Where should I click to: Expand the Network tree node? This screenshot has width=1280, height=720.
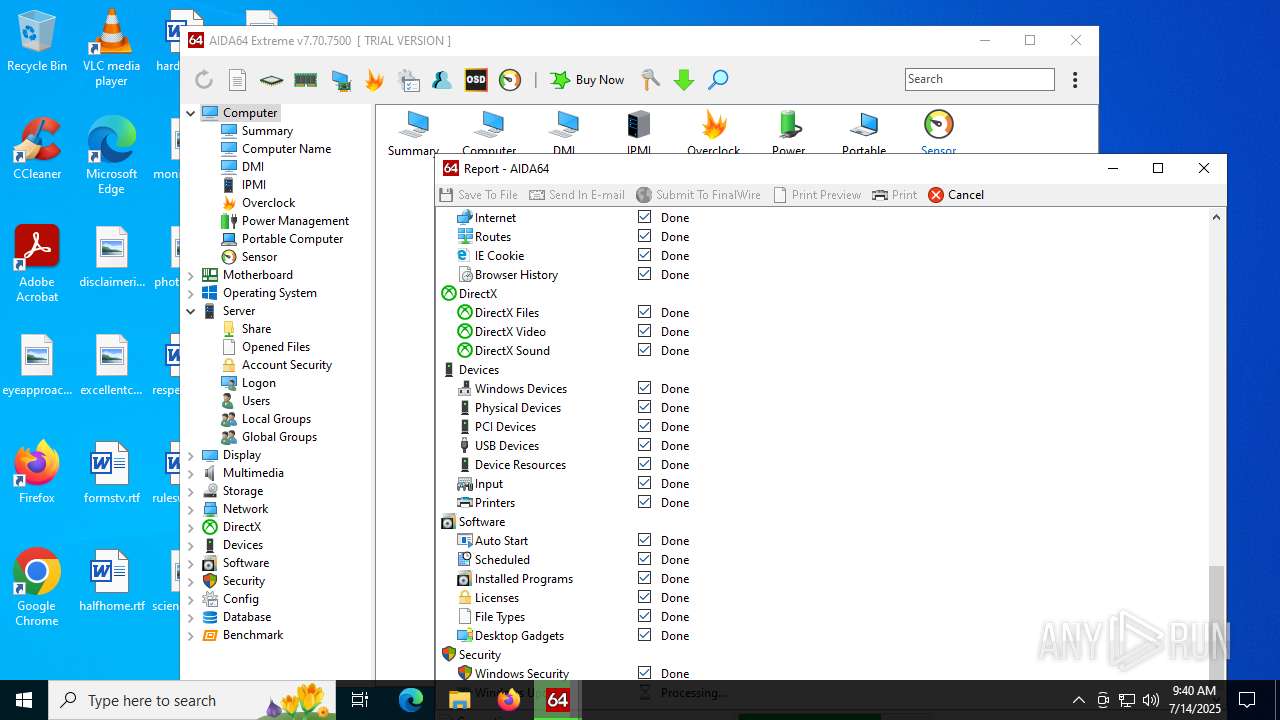[190, 509]
